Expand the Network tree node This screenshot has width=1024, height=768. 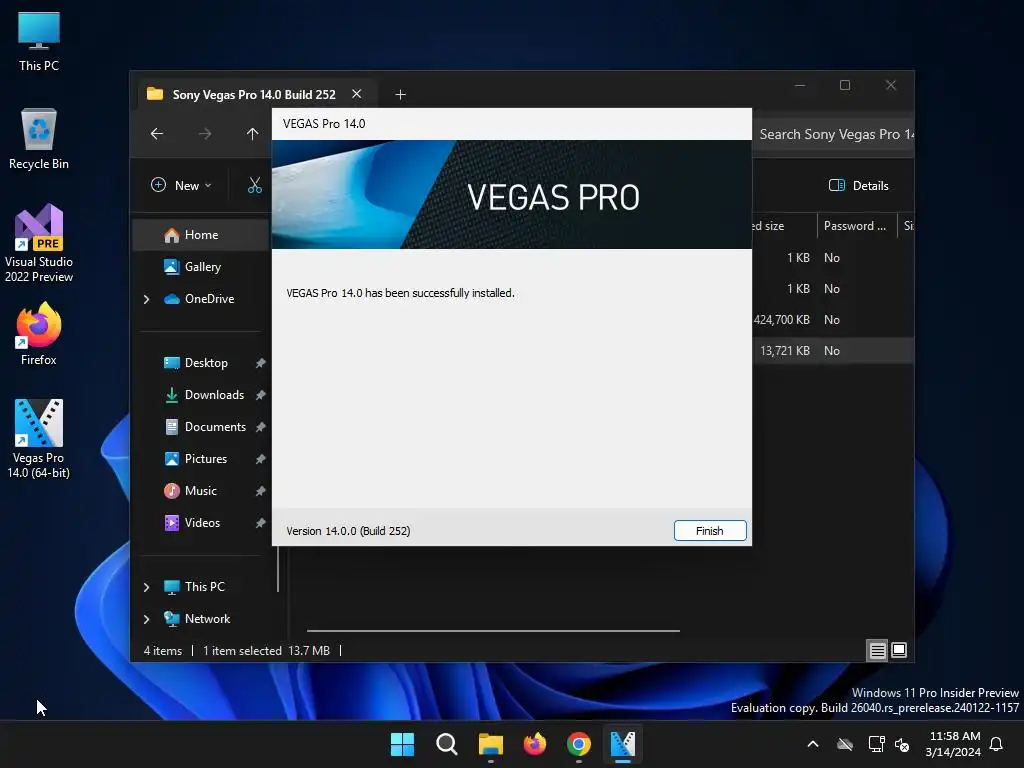pos(146,619)
